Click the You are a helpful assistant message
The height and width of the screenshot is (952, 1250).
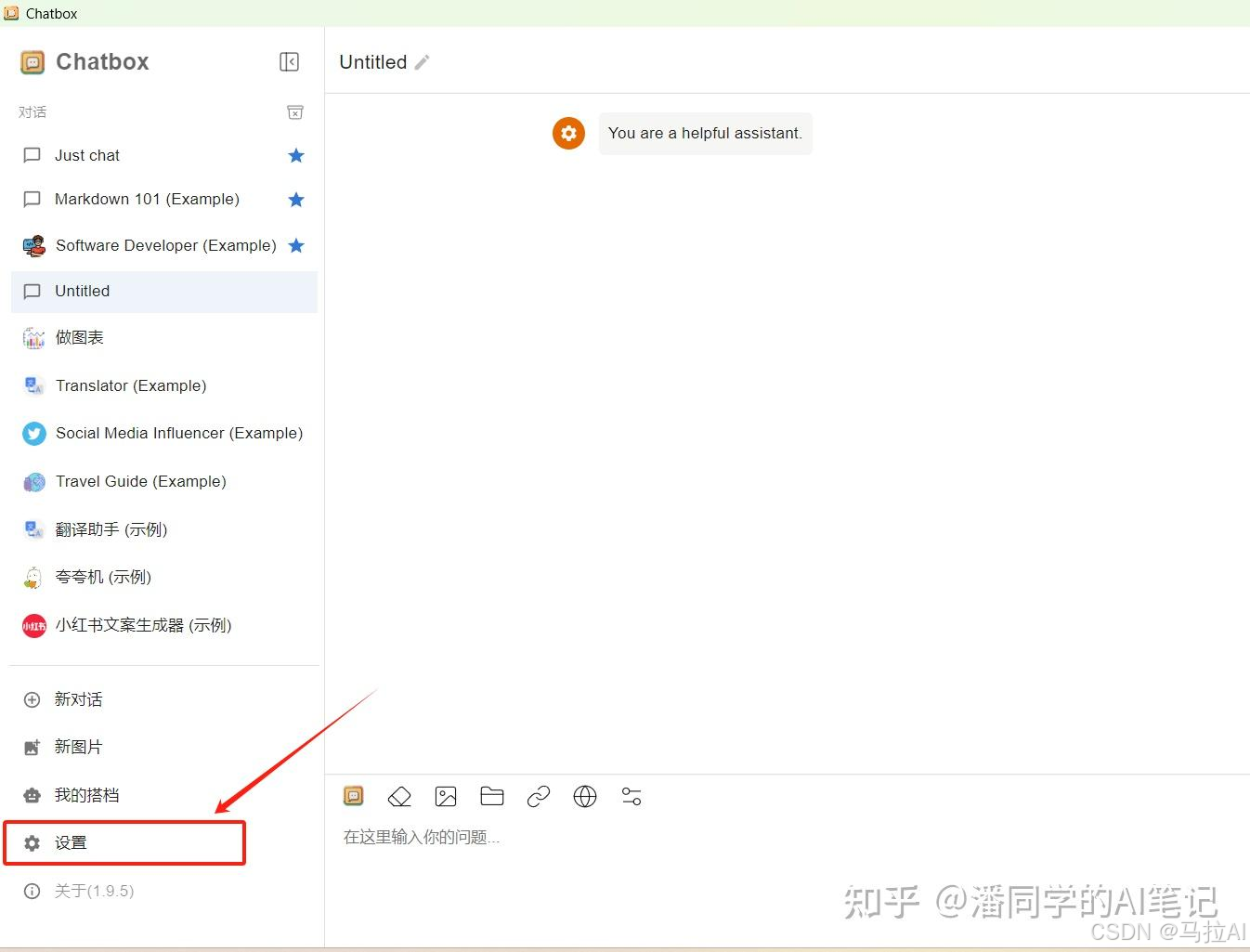point(705,133)
